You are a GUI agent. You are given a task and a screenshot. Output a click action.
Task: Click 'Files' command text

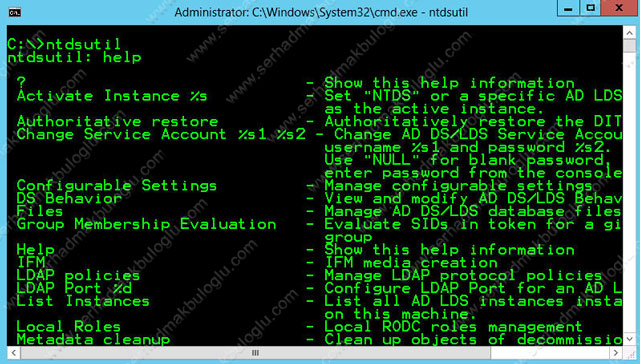[40, 211]
